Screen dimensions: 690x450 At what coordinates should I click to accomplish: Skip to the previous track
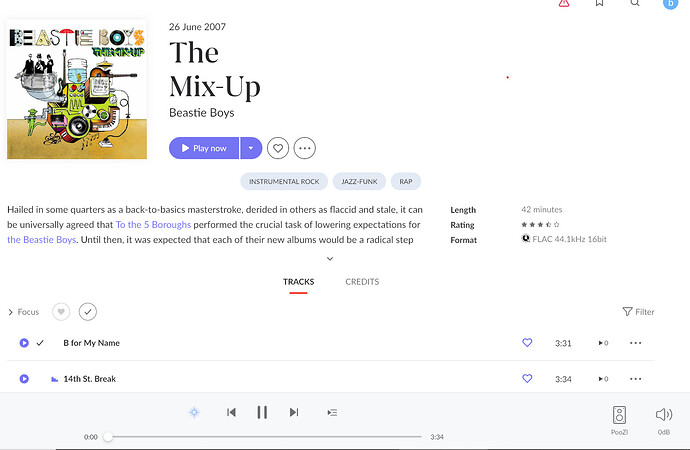click(x=231, y=413)
